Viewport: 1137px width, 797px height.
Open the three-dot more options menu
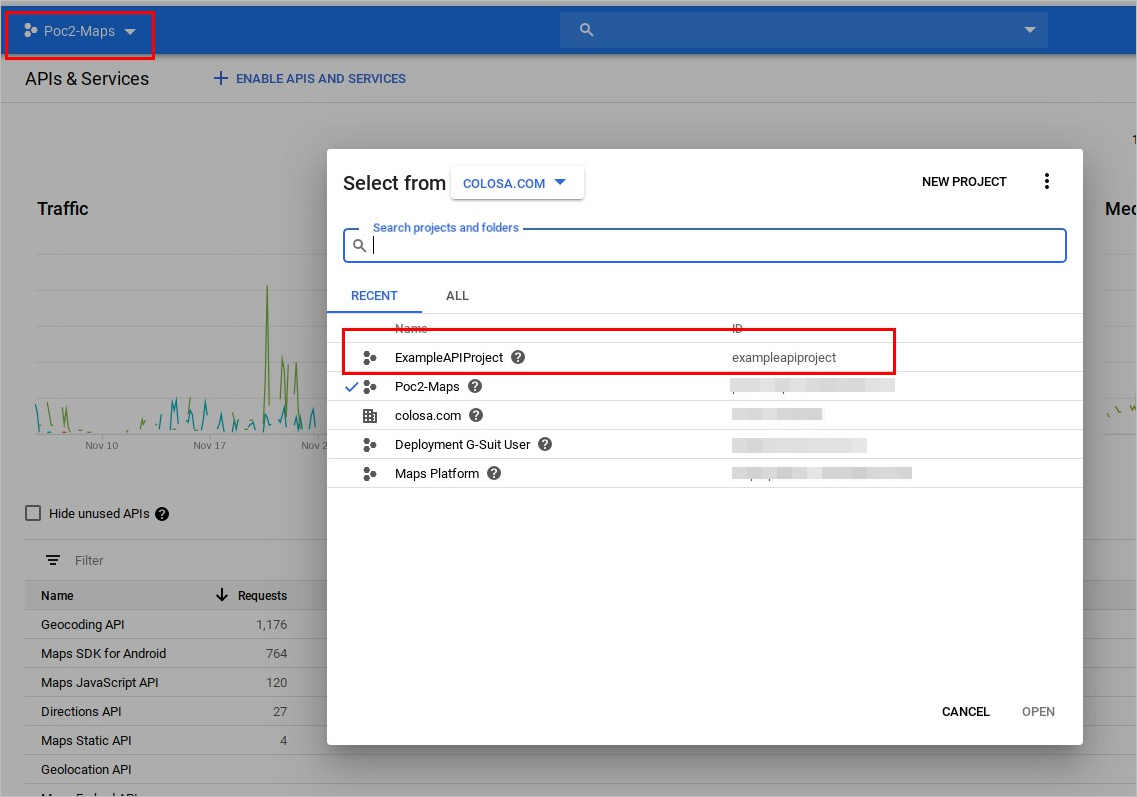pyautogui.click(x=1047, y=181)
